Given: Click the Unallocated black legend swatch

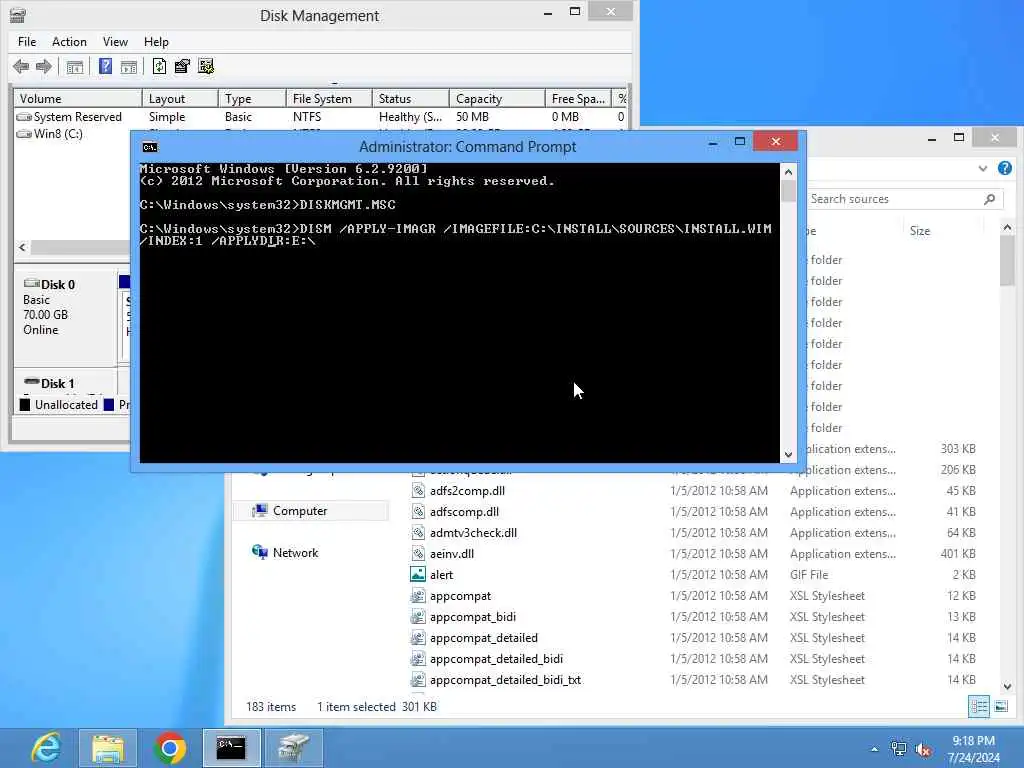Looking at the screenshot, I should click(x=25, y=405).
